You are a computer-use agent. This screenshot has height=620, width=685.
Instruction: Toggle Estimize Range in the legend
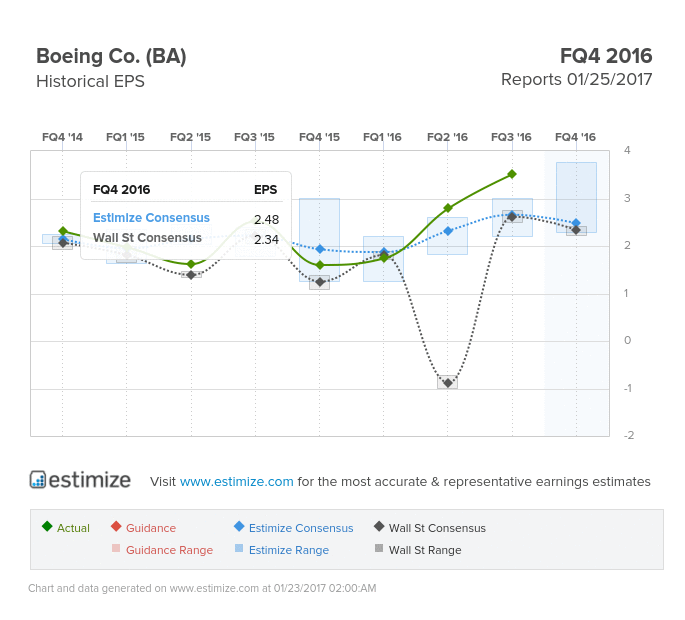pyautogui.click(x=282, y=550)
